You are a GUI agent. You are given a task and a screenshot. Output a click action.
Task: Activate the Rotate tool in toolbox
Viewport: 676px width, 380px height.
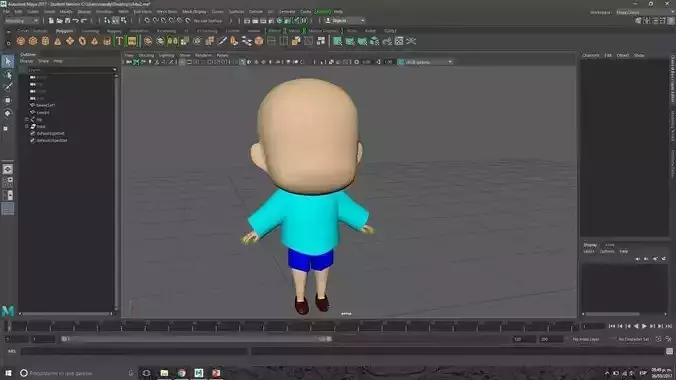8,113
